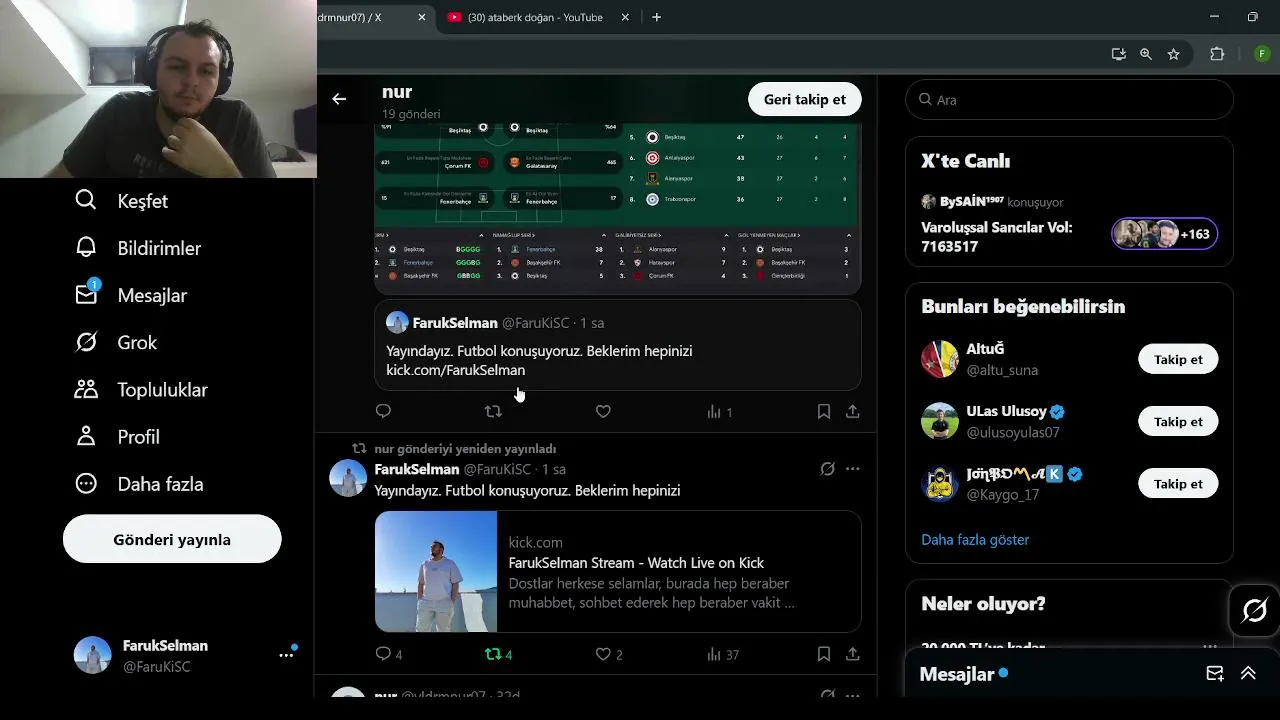1280x720 pixels.
Task: Like the FarukSelman post with 2 likes
Action: [609, 654]
